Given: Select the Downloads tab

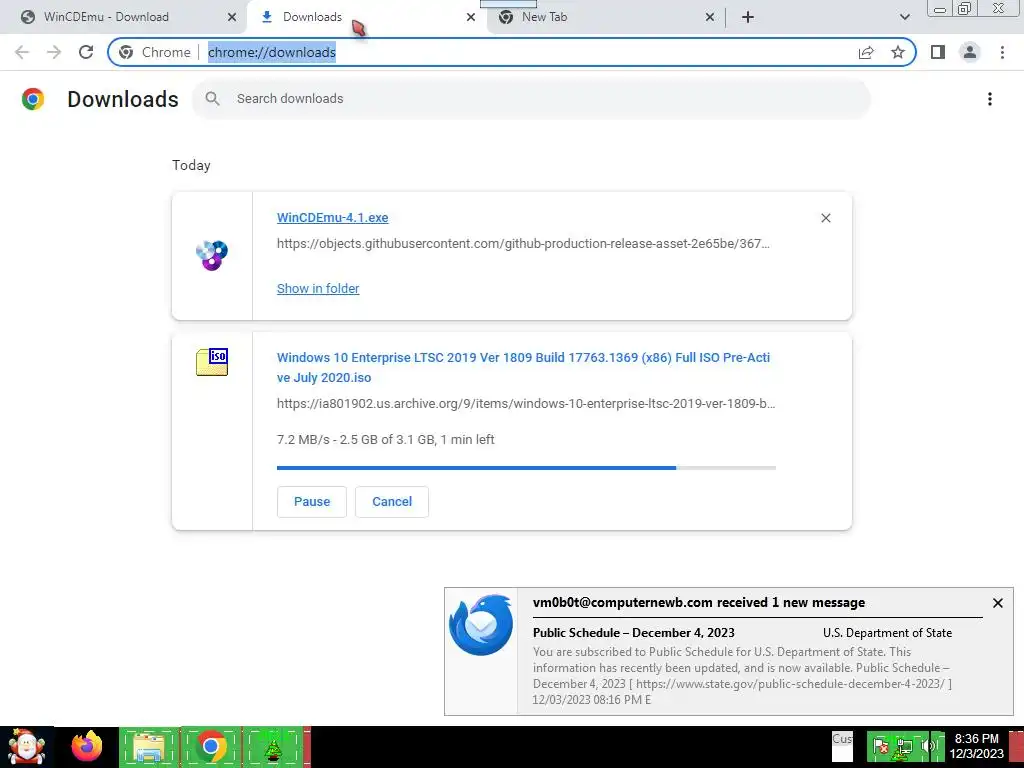Looking at the screenshot, I should coord(366,18).
